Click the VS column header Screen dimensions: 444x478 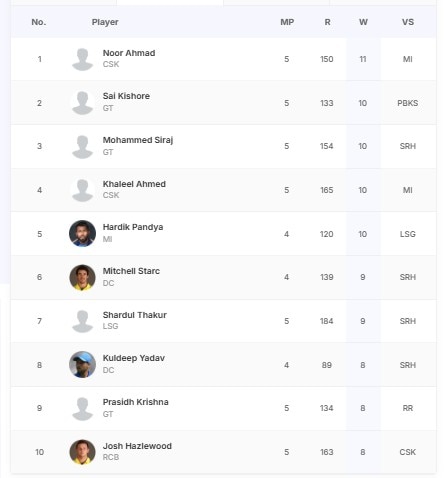click(408, 22)
